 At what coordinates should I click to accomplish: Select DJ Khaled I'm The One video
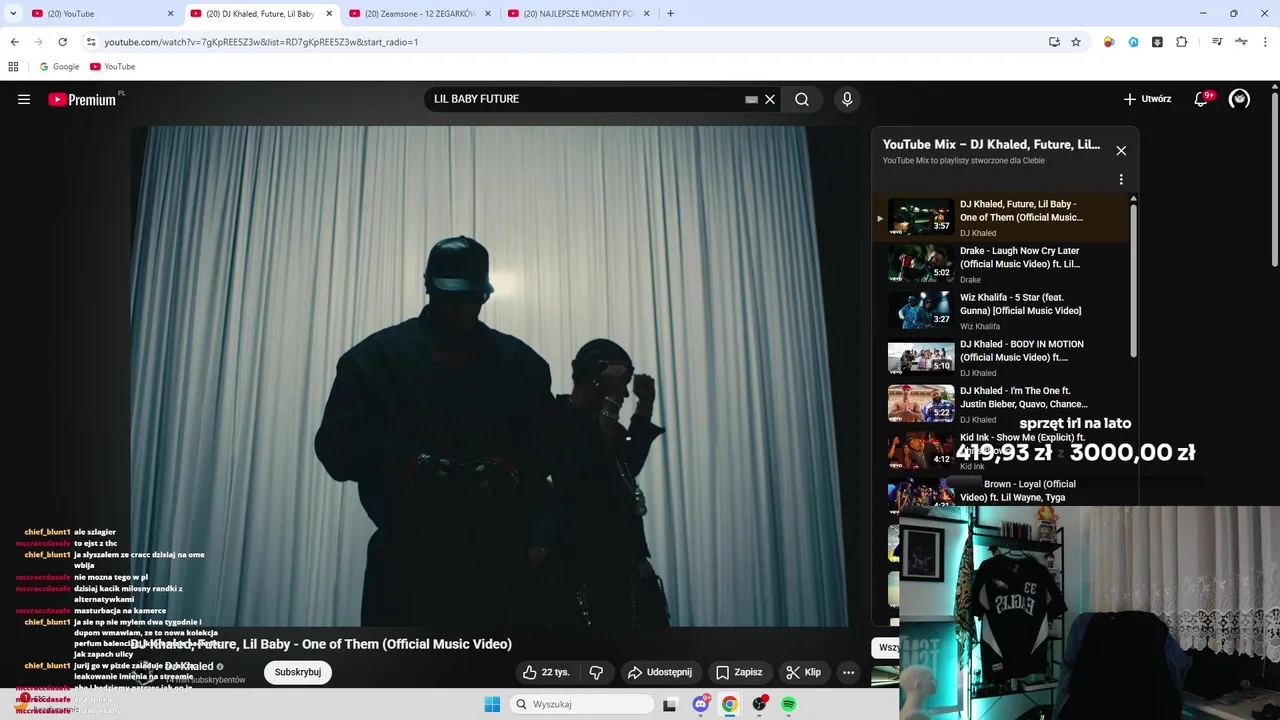1003,404
